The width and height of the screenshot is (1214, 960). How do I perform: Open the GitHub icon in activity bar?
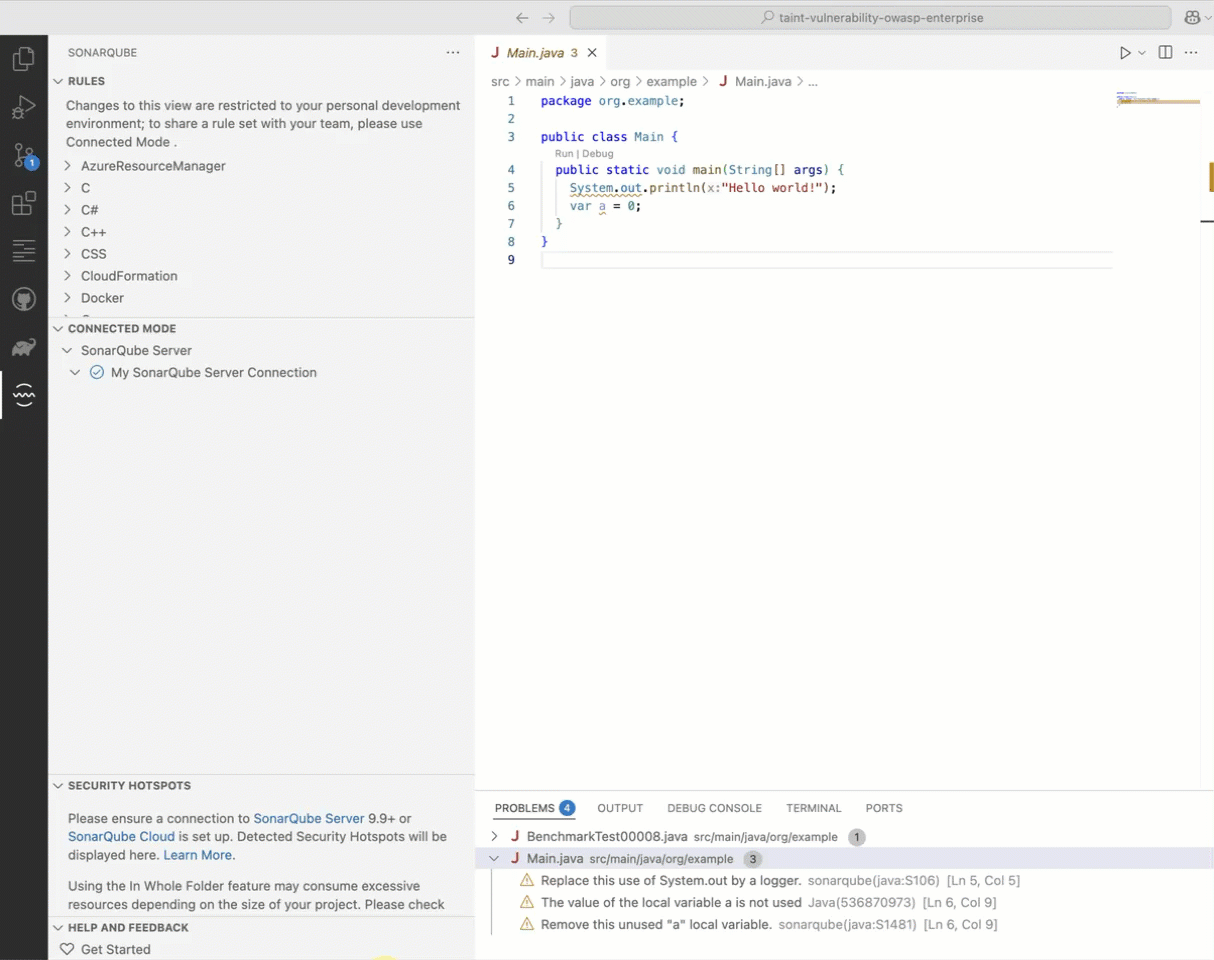(x=23, y=299)
